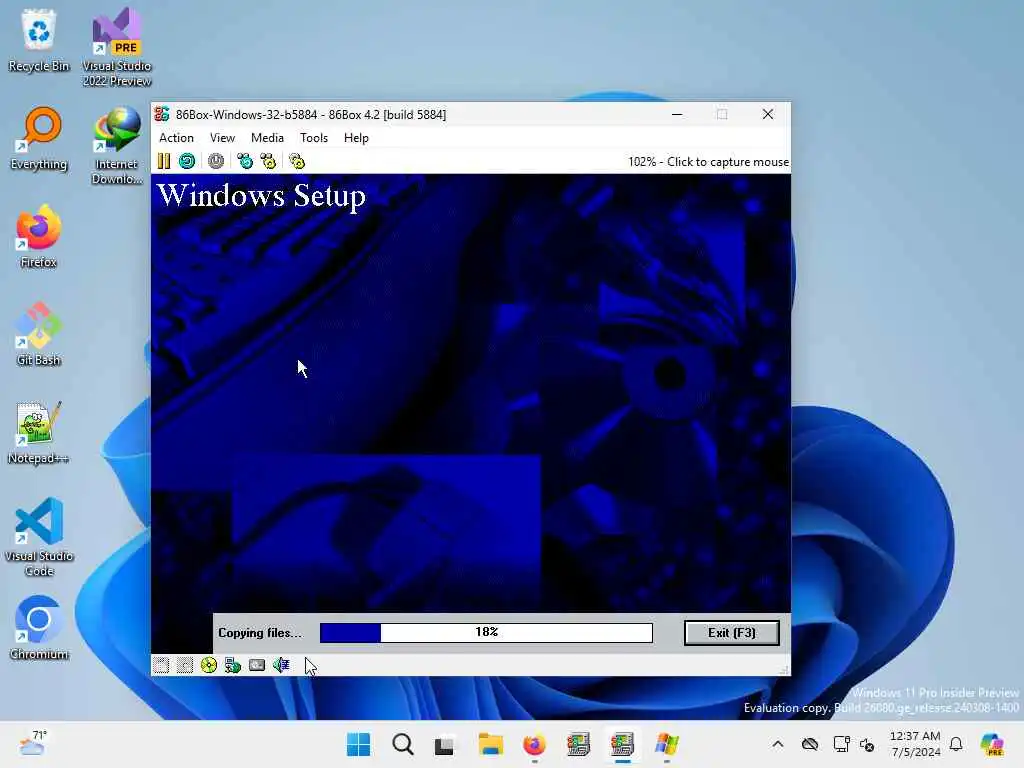Send Ctrl+Alt+Esc via toolbar icon

(x=268, y=161)
